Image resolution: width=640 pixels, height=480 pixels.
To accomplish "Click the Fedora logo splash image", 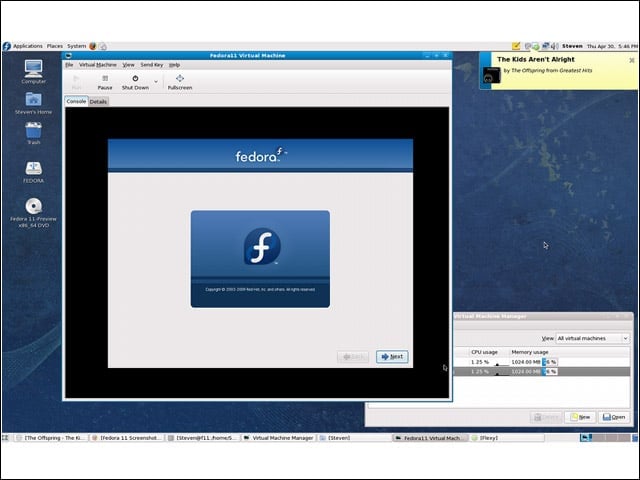I will coord(260,259).
